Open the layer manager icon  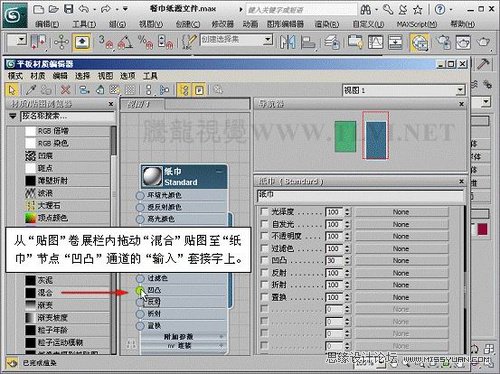(x=332, y=42)
